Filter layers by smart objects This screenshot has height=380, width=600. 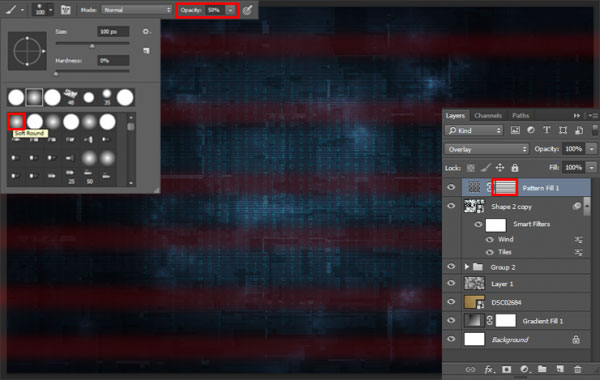click(x=579, y=130)
